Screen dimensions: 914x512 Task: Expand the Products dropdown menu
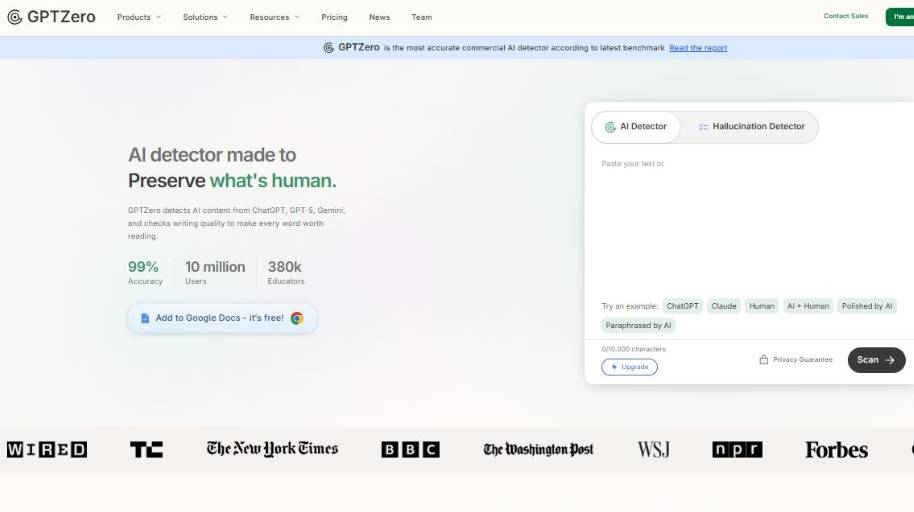click(139, 17)
